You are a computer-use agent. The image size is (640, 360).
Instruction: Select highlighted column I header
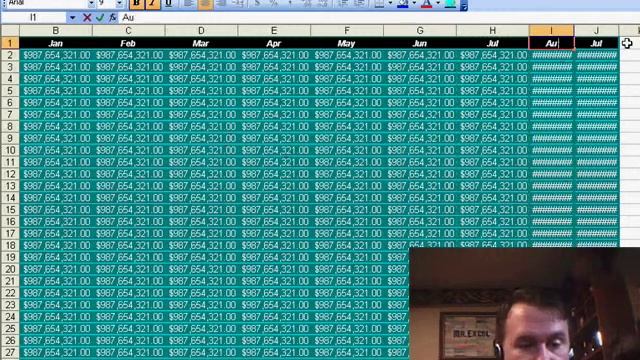[x=551, y=31]
